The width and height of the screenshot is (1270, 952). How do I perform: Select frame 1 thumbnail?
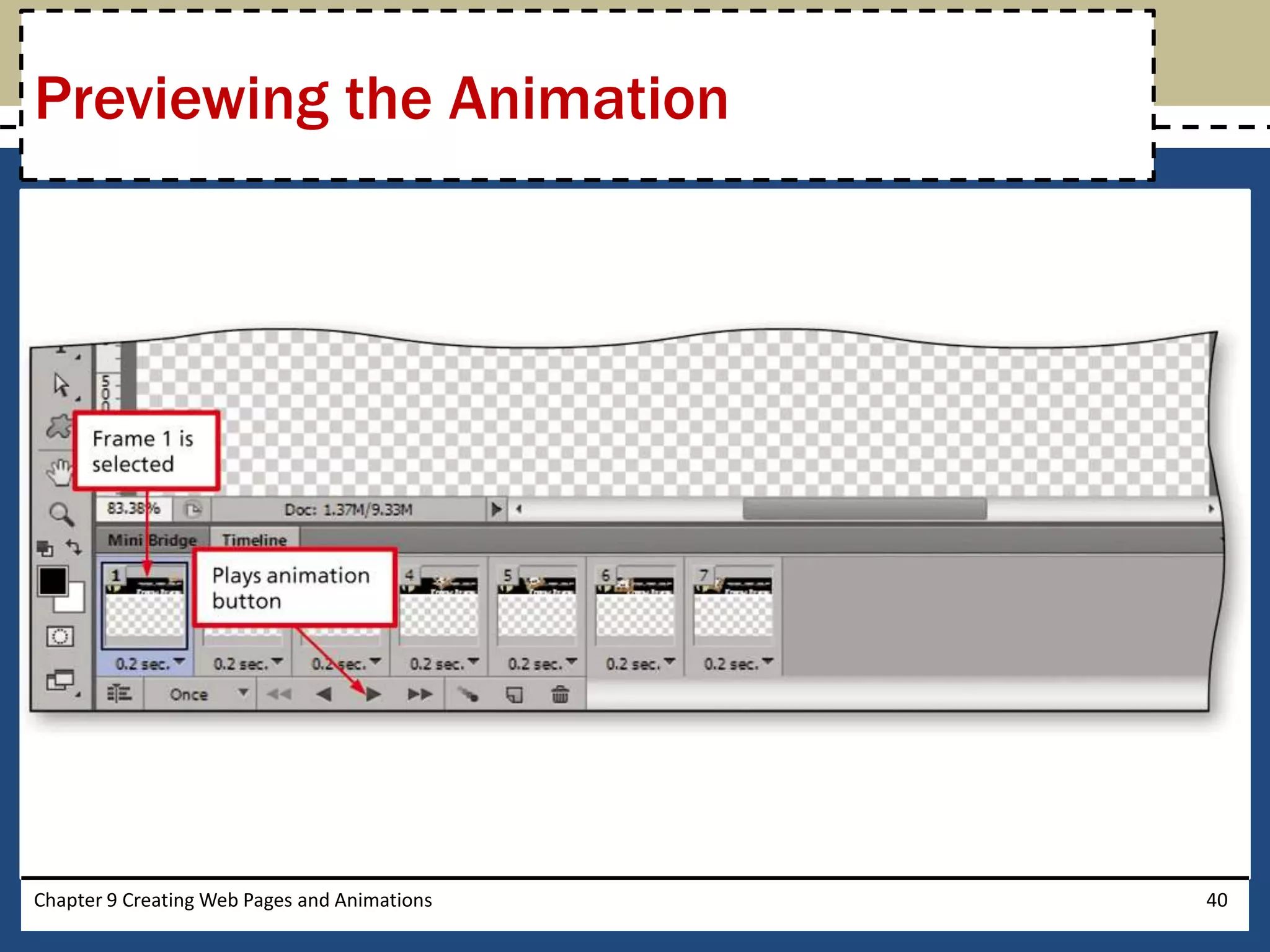(144, 605)
